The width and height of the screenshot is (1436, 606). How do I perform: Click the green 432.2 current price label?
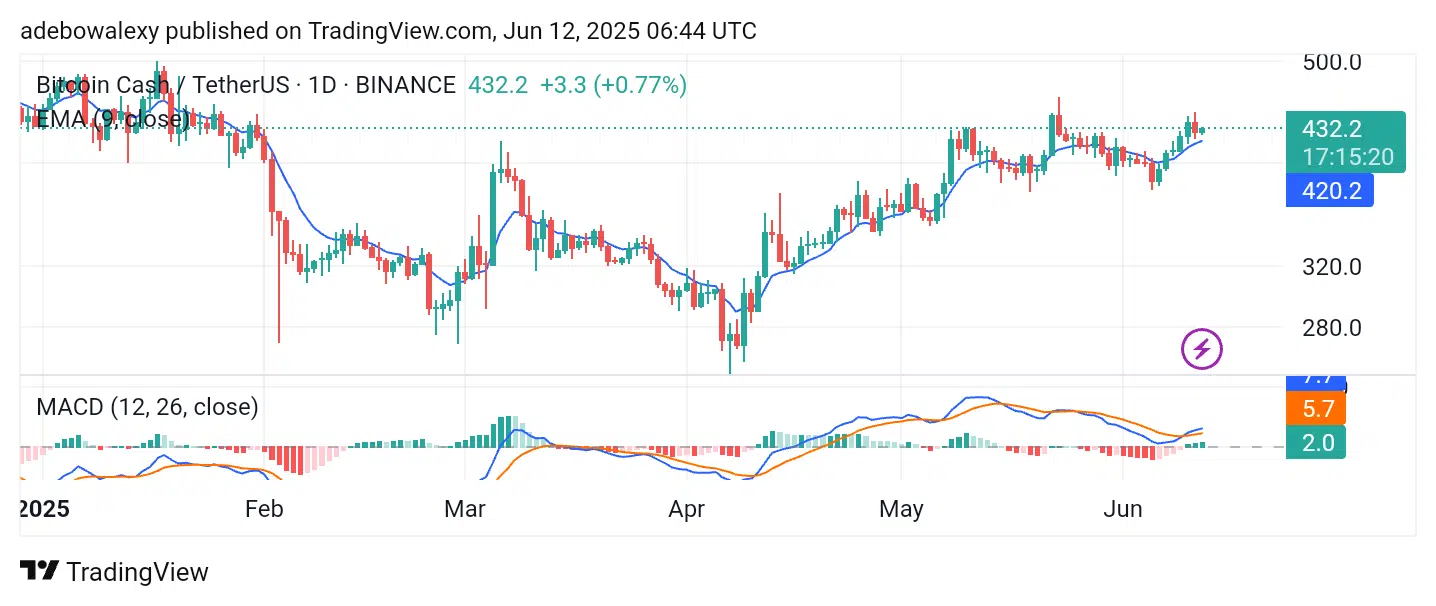tap(1331, 129)
